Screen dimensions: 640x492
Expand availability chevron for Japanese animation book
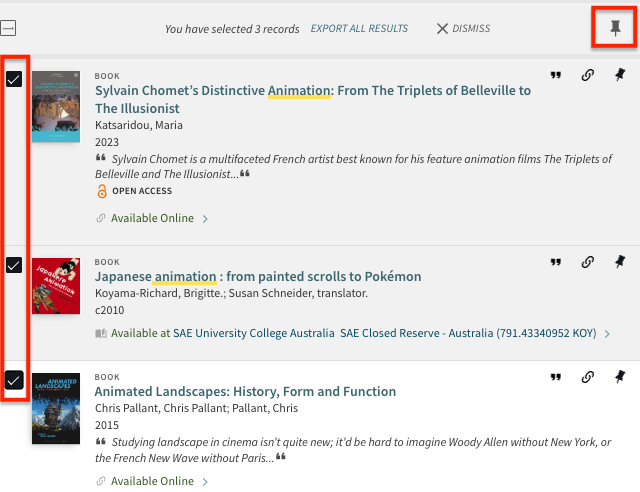(x=607, y=333)
